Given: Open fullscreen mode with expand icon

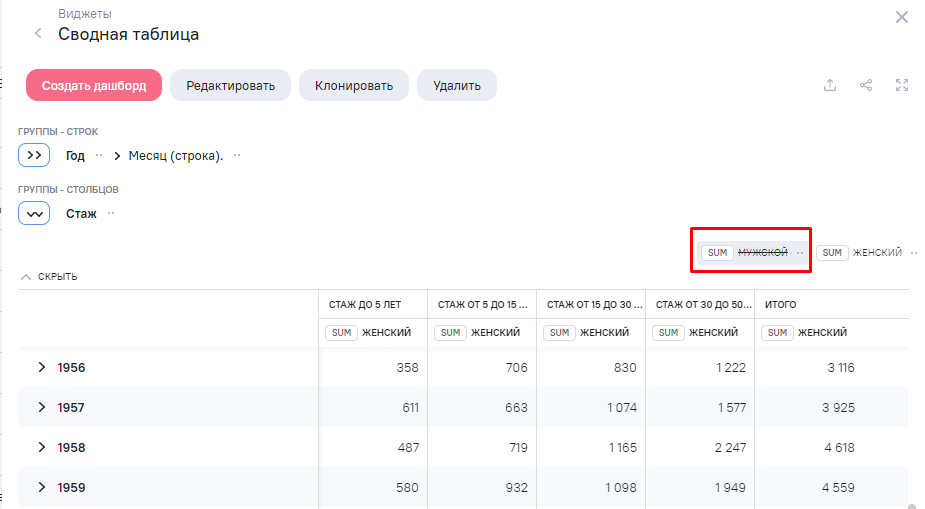Looking at the screenshot, I should point(902,85).
